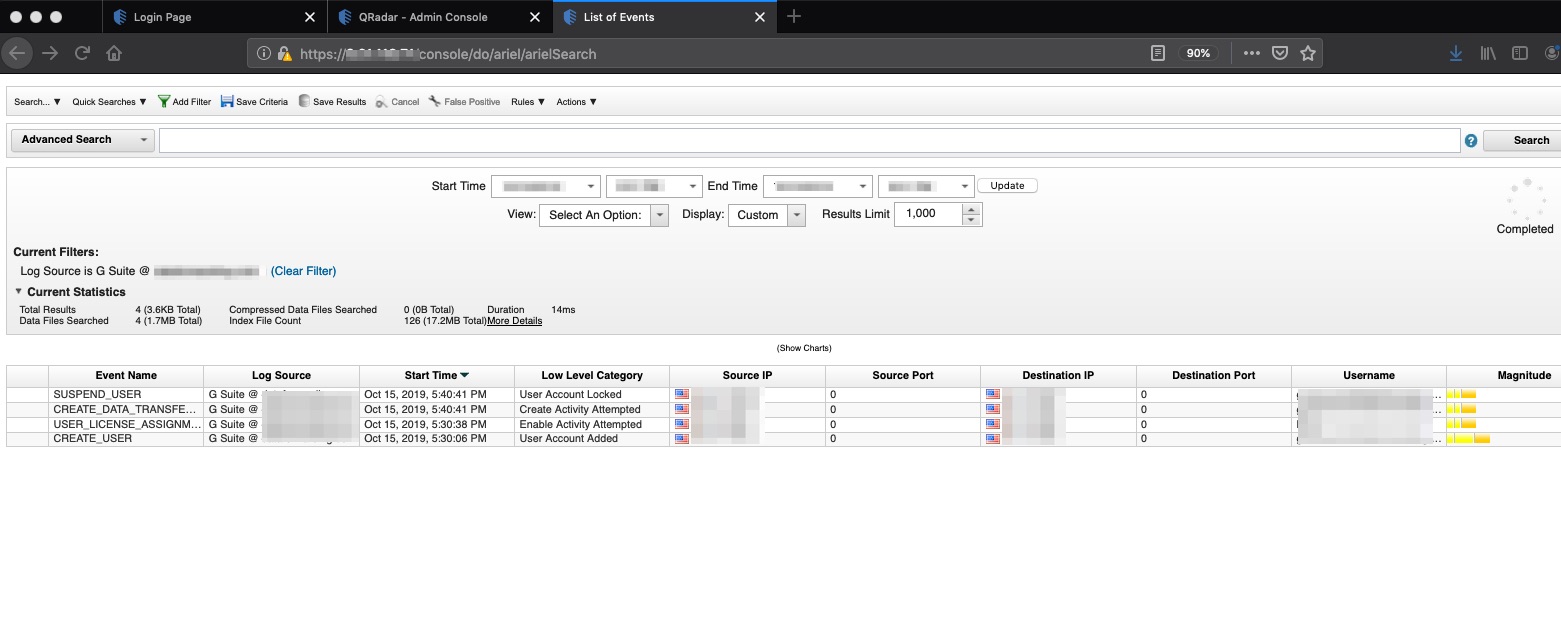Image resolution: width=1561 pixels, height=622 pixels.
Task: Click Save Results toolbar item
Action: [x=332, y=102]
